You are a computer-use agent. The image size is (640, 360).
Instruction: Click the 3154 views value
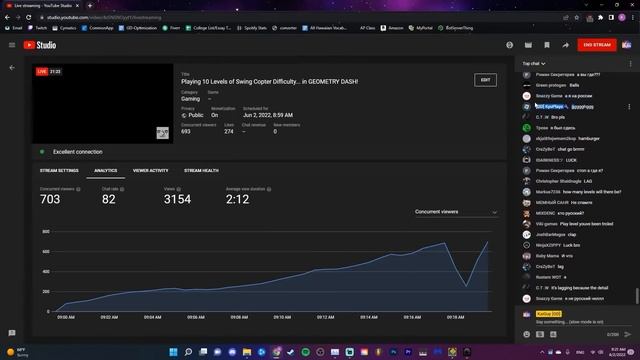[x=177, y=199]
